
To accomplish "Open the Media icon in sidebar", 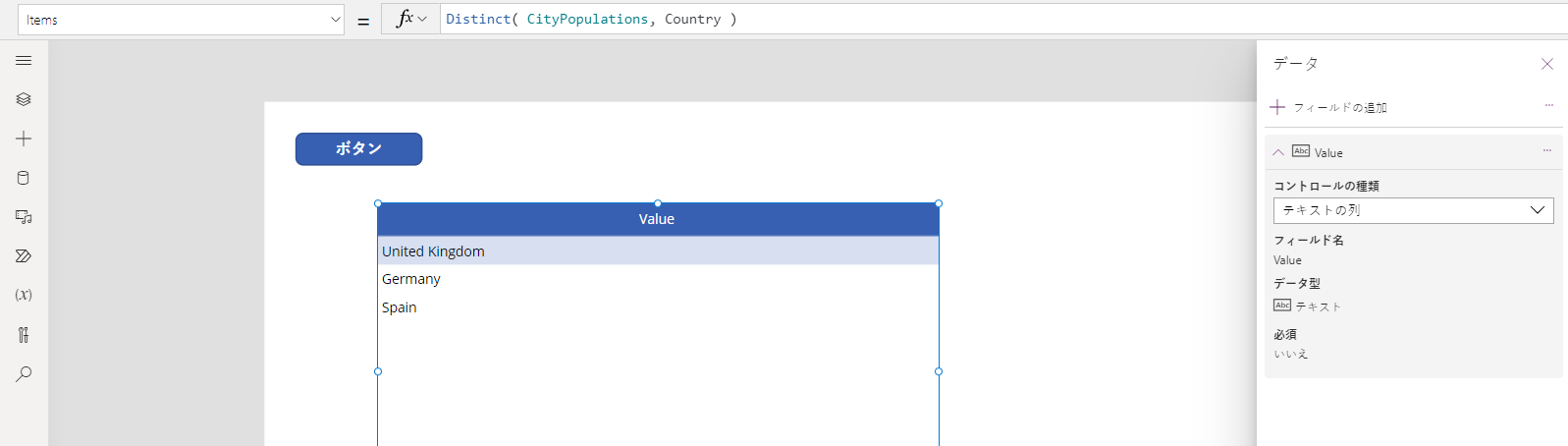I will 24,217.
